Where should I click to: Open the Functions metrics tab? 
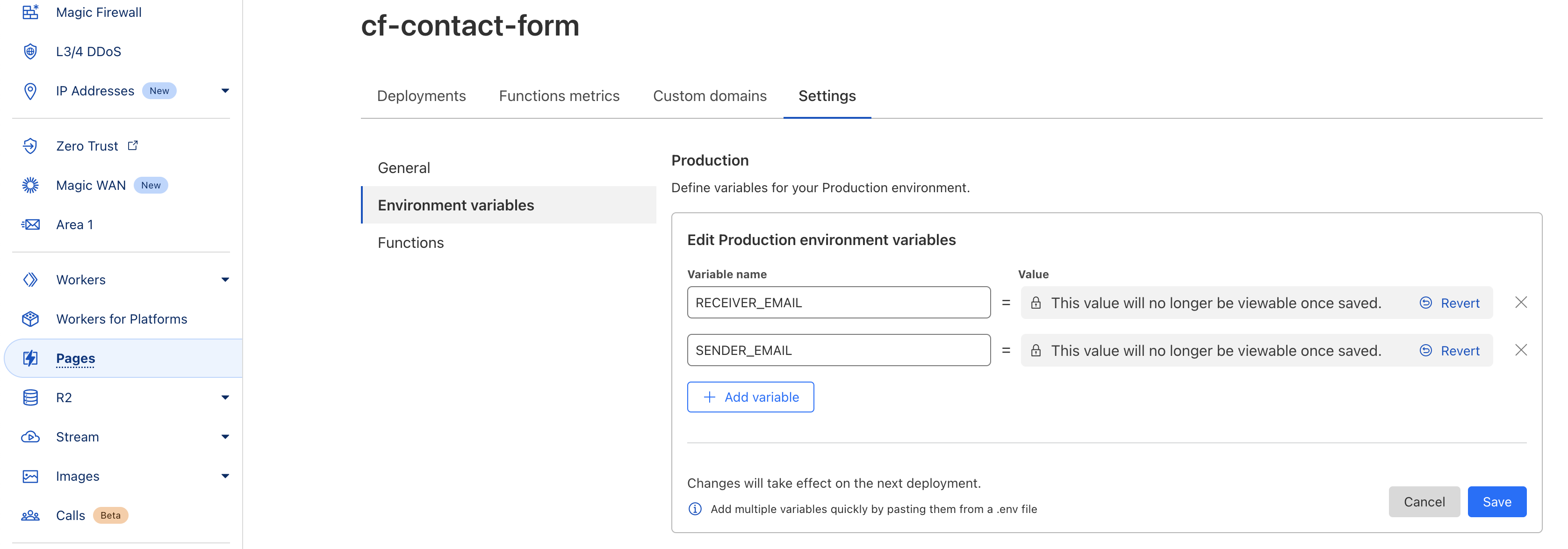pyautogui.click(x=559, y=95)
